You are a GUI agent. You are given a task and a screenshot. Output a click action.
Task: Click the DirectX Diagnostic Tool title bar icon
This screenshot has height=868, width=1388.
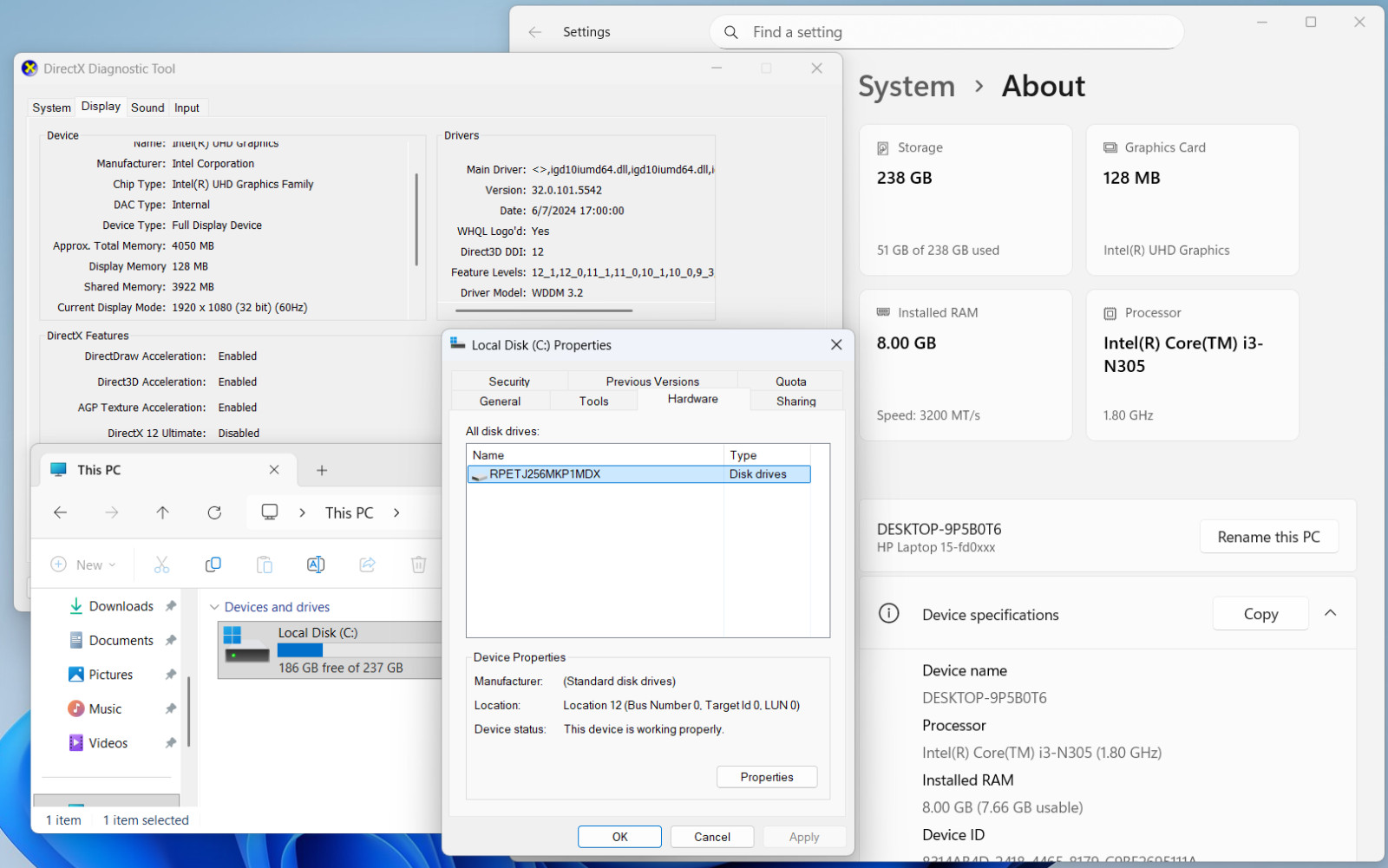[x=29, y=69]
